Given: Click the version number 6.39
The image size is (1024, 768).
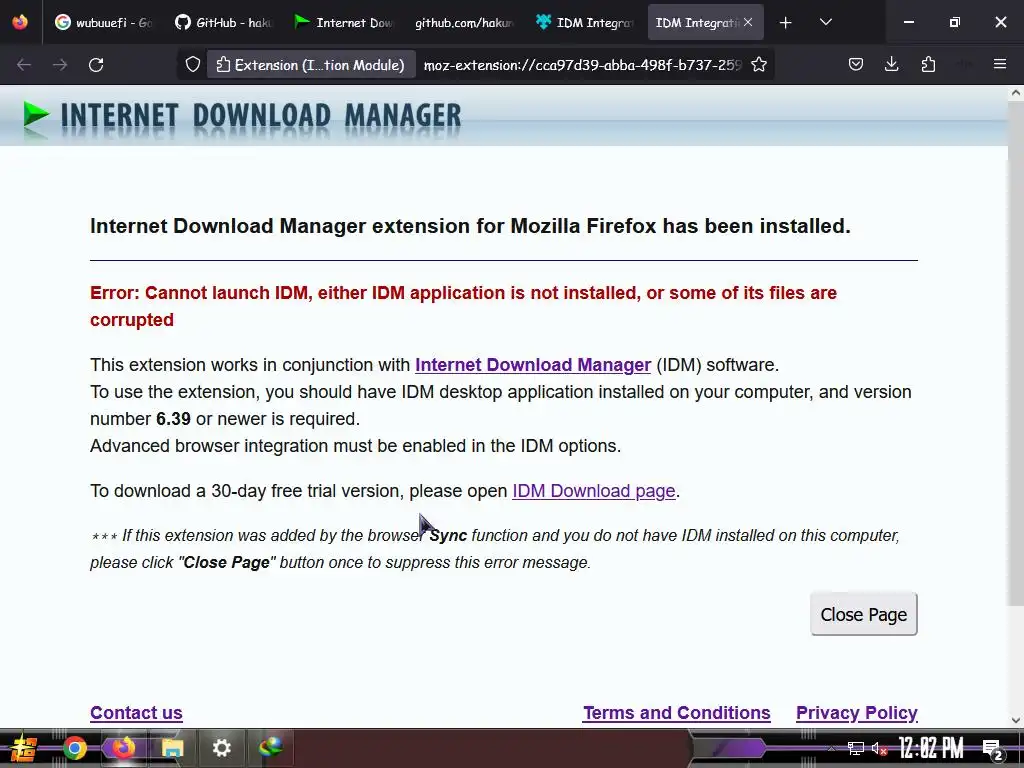Looking at the screenshot, I should pos(173,419).
